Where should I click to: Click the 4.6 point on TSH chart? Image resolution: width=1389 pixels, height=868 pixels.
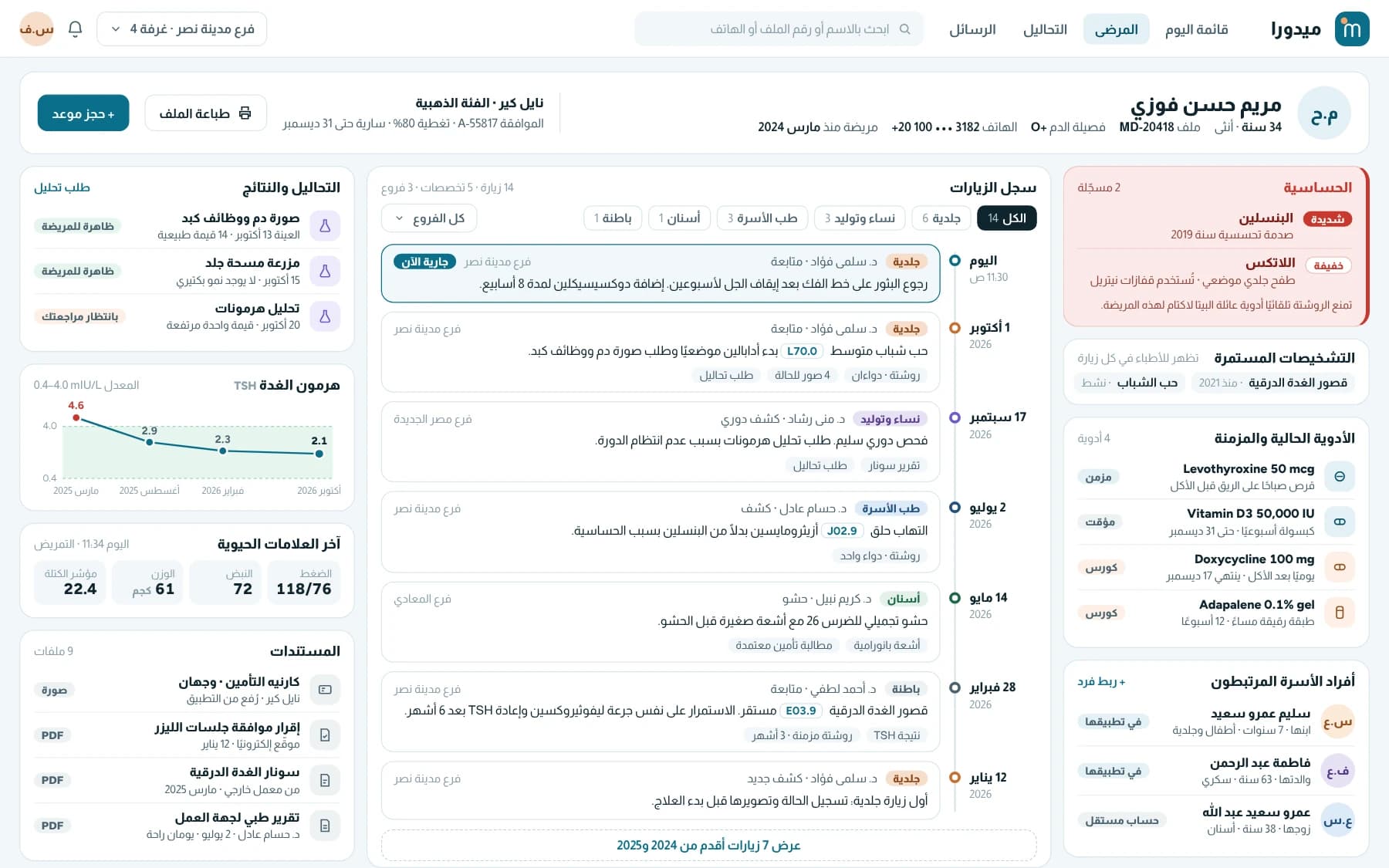coord(76,417)
